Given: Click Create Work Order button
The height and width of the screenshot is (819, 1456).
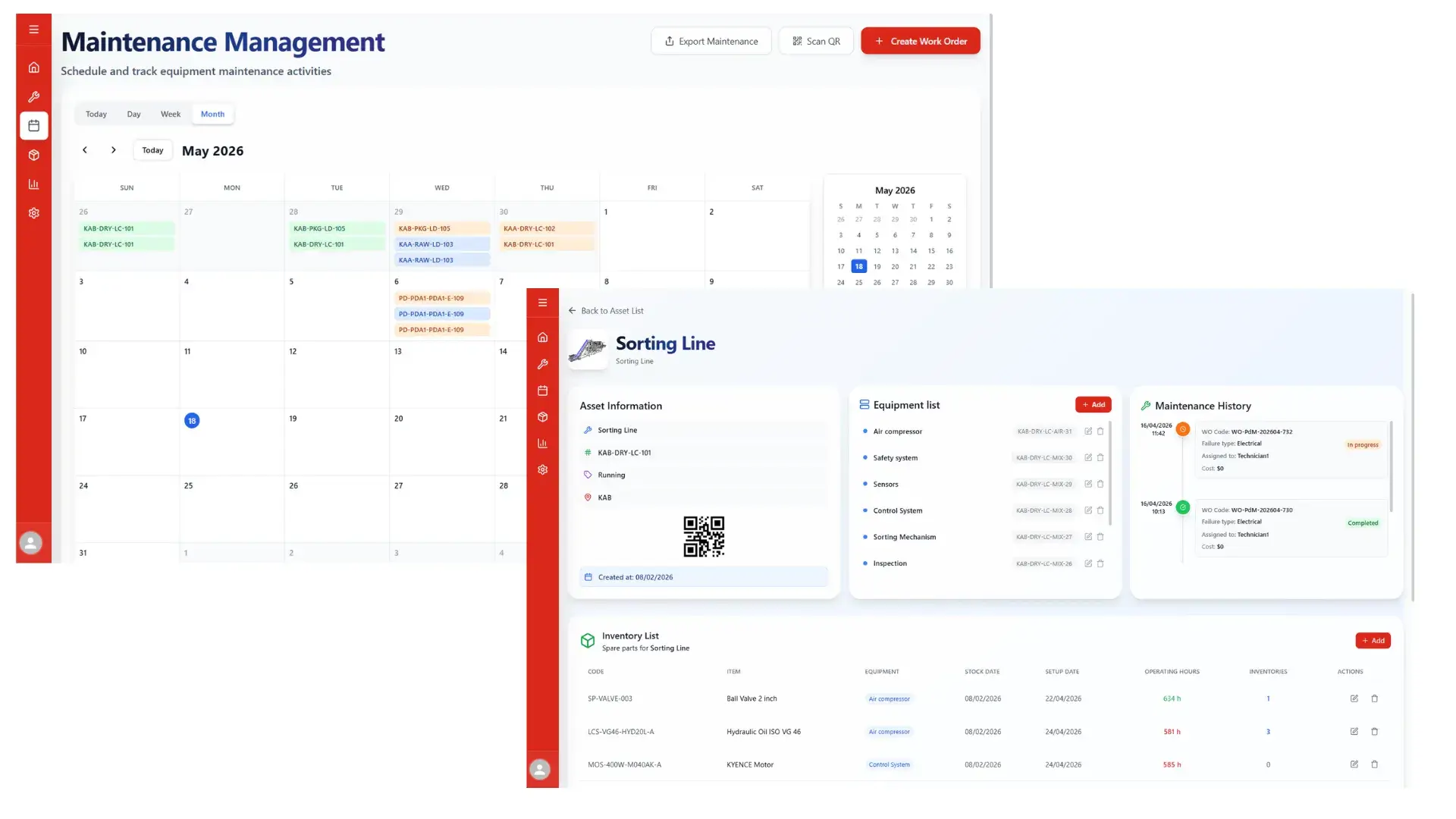Looking at the screenshot, I should pos(921,41).
